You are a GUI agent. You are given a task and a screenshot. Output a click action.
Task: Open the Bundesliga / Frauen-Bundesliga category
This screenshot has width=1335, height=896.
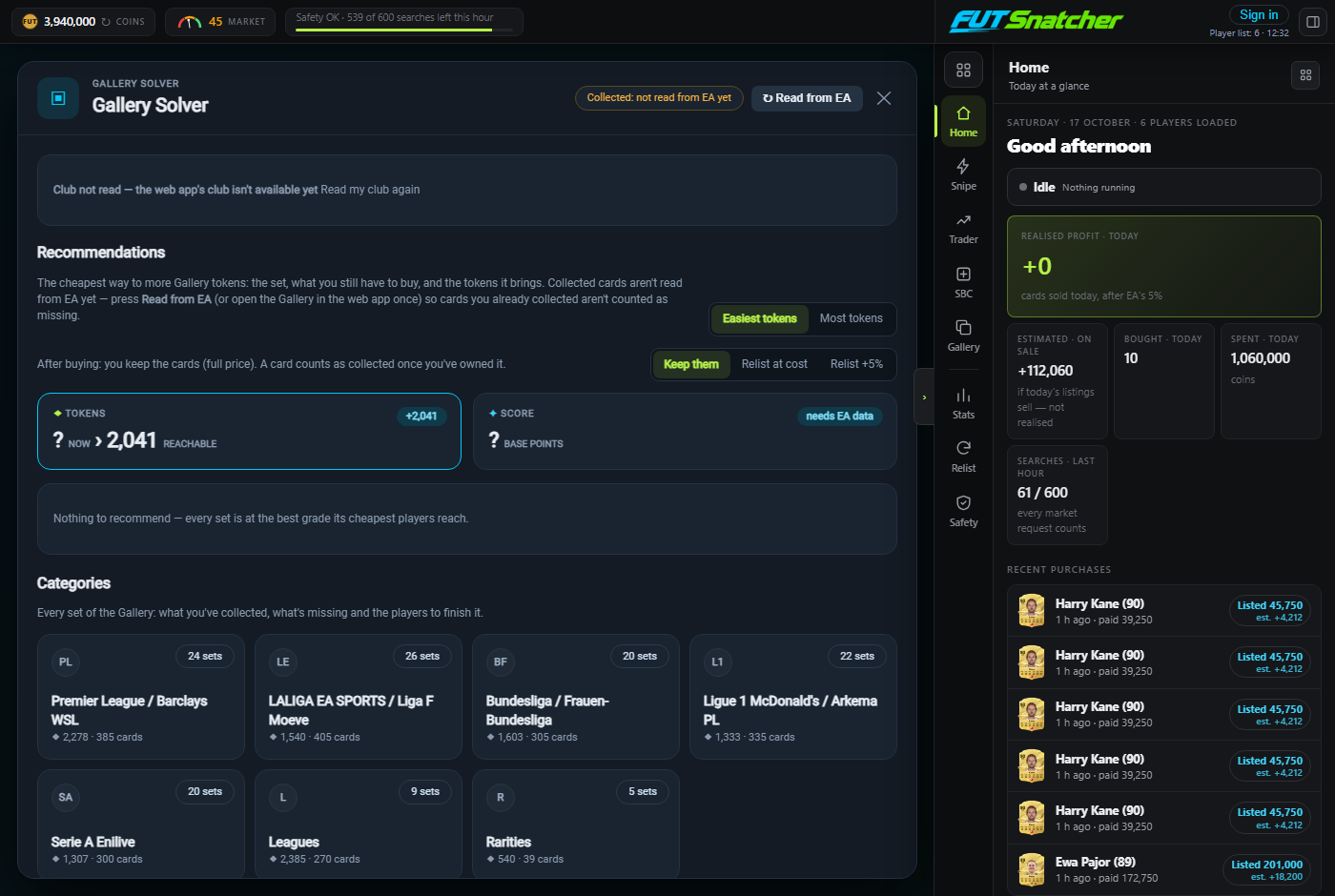pos(576,697)
